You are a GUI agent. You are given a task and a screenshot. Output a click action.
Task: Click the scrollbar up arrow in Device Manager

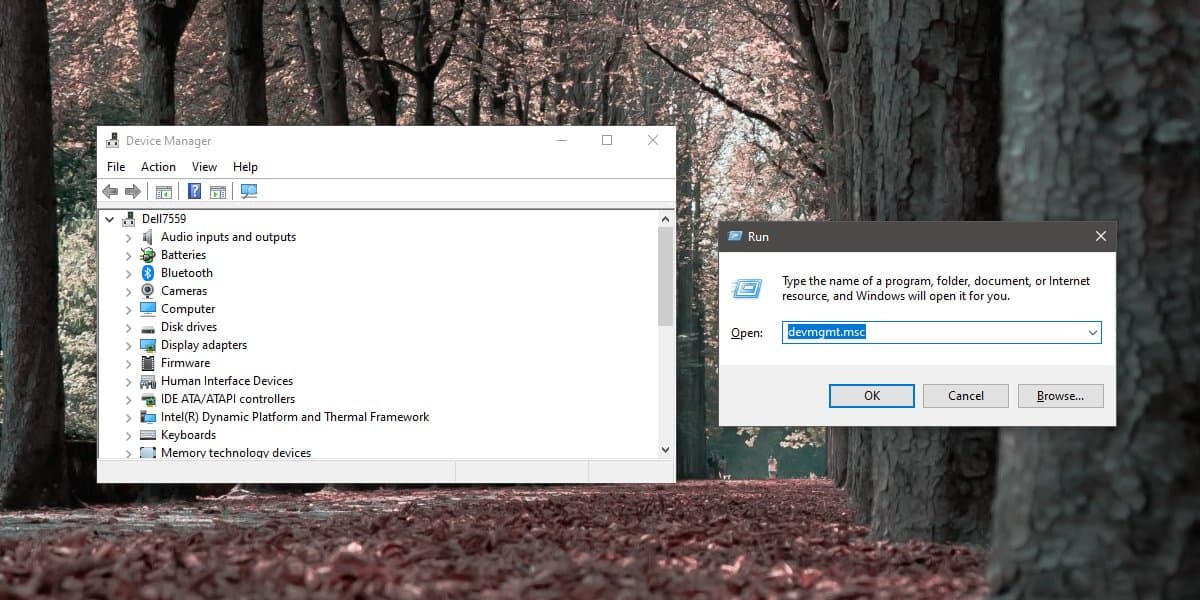pos(666,218)
